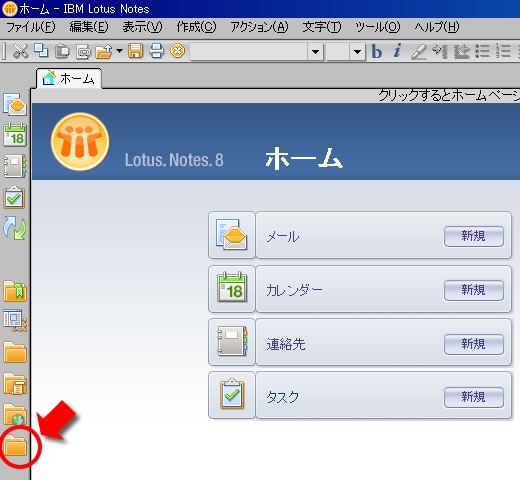The image size is (520, 480).
Task: Click the highlighter pen toolbar icon
Action: 419,52
